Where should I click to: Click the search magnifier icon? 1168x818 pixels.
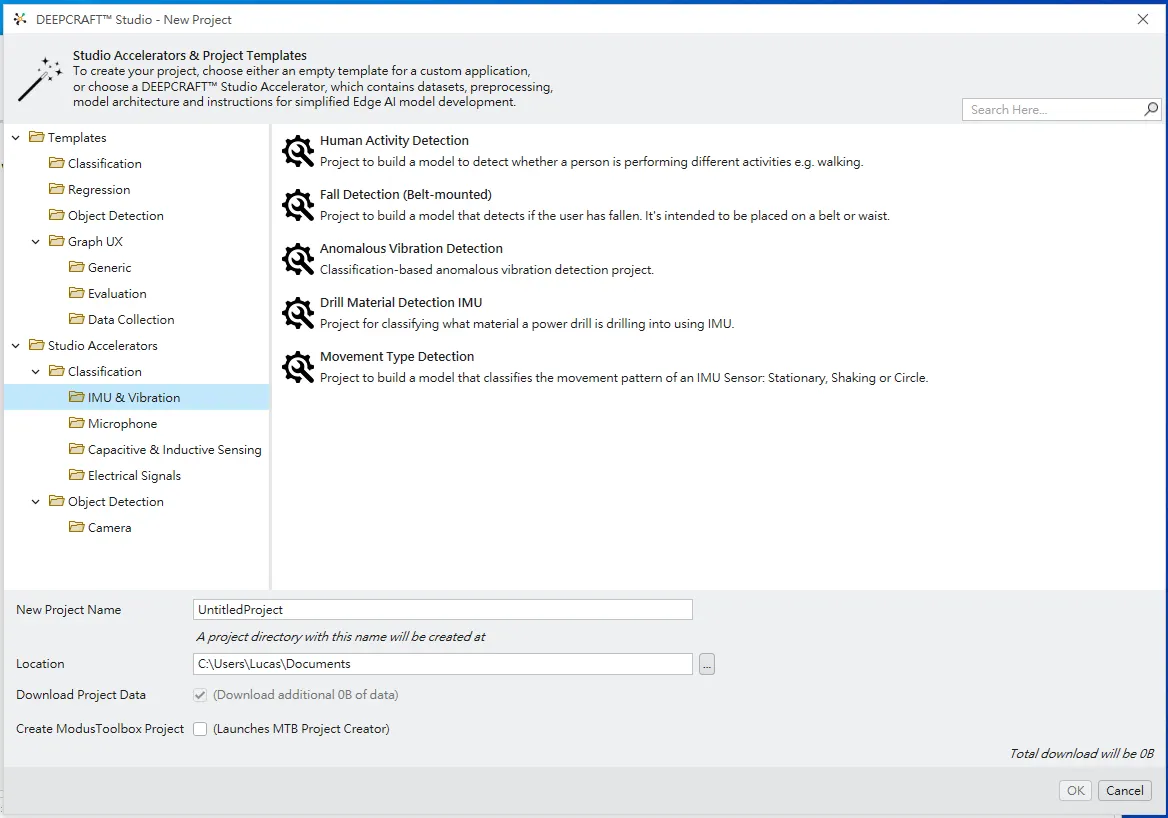(x=1151, y=110)
